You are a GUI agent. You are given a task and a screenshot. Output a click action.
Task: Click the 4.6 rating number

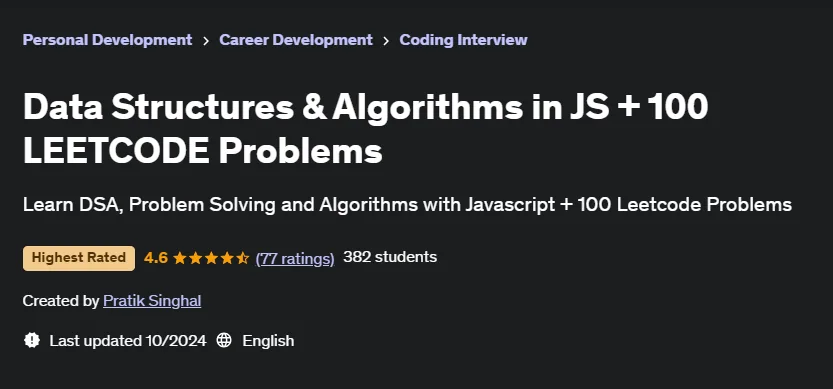(x=156, y=258)
